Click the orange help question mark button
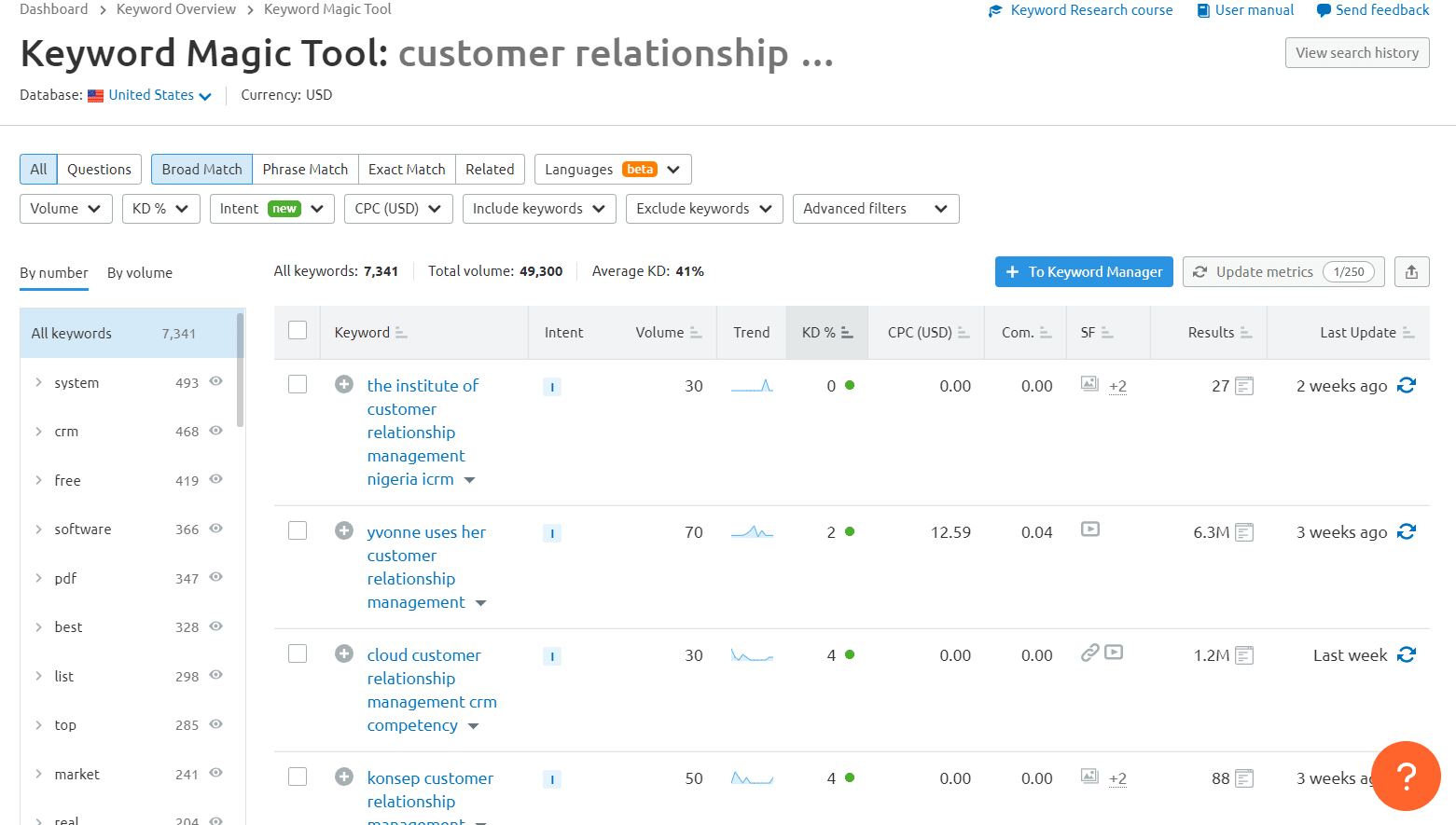This screenshot has height=825, width=1456. point(1406,776)
